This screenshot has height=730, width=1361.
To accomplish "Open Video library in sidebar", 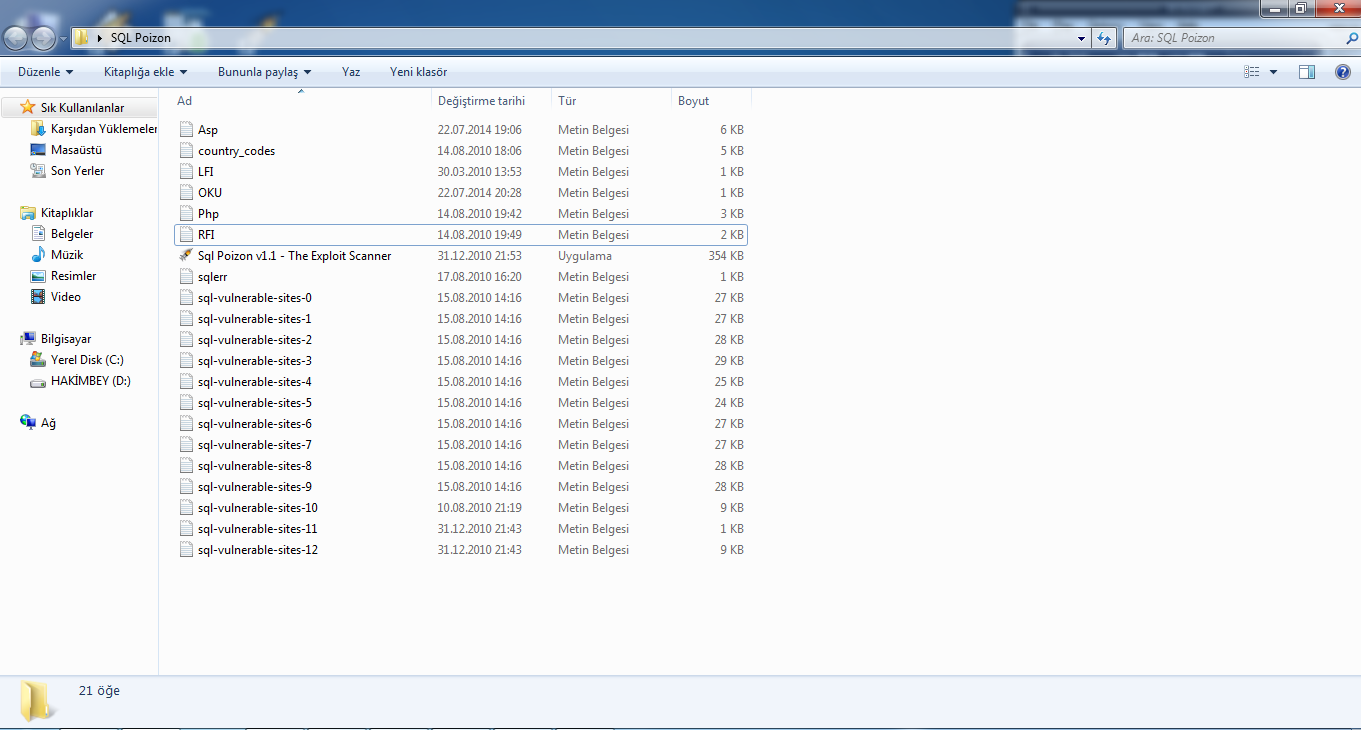I will [x=65, y=297].
